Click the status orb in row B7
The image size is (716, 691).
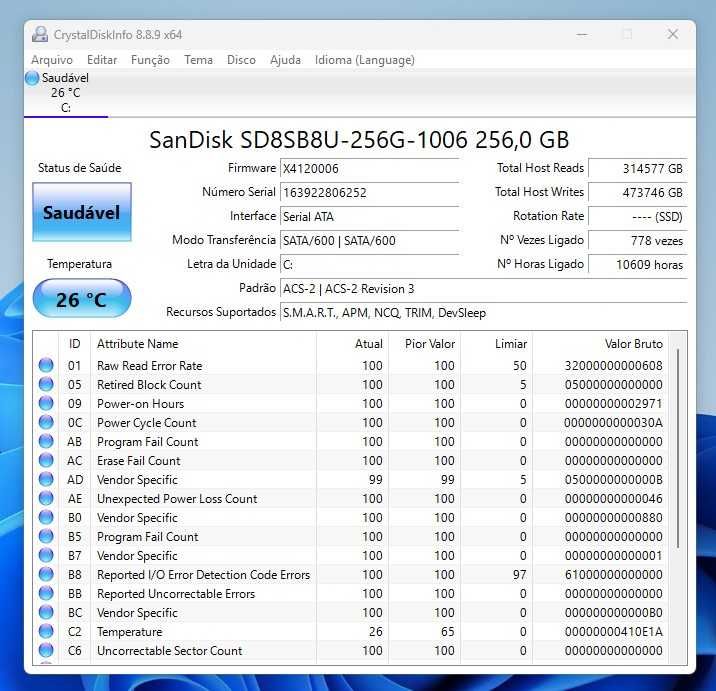(x=46, y=555)
